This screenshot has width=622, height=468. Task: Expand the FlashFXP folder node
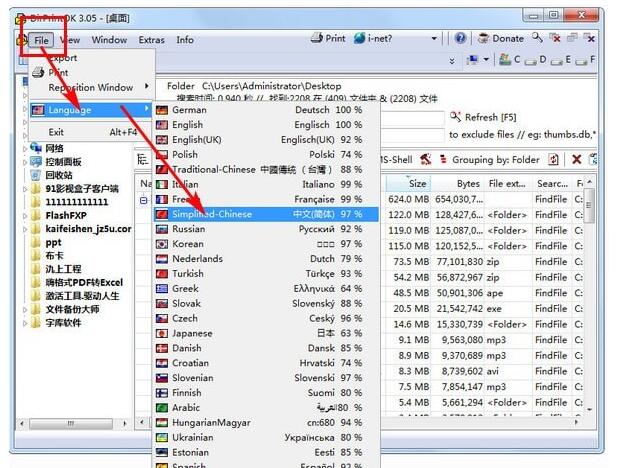[25, 214]
